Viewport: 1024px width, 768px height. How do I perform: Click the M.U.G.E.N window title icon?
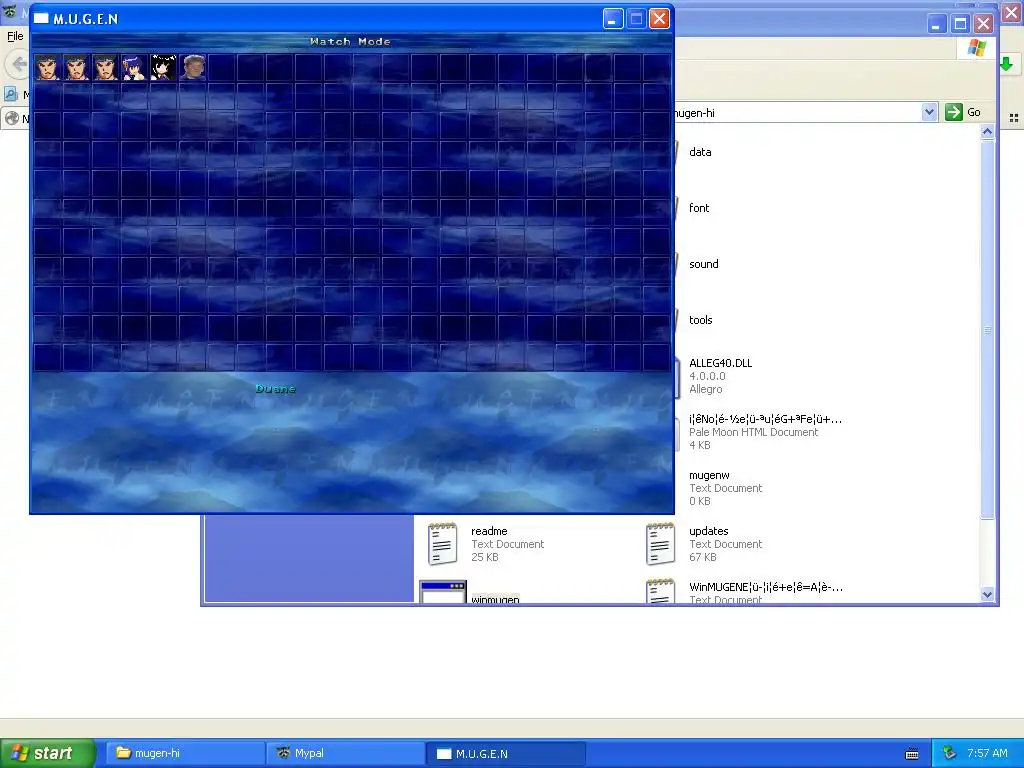click(41, 18)
